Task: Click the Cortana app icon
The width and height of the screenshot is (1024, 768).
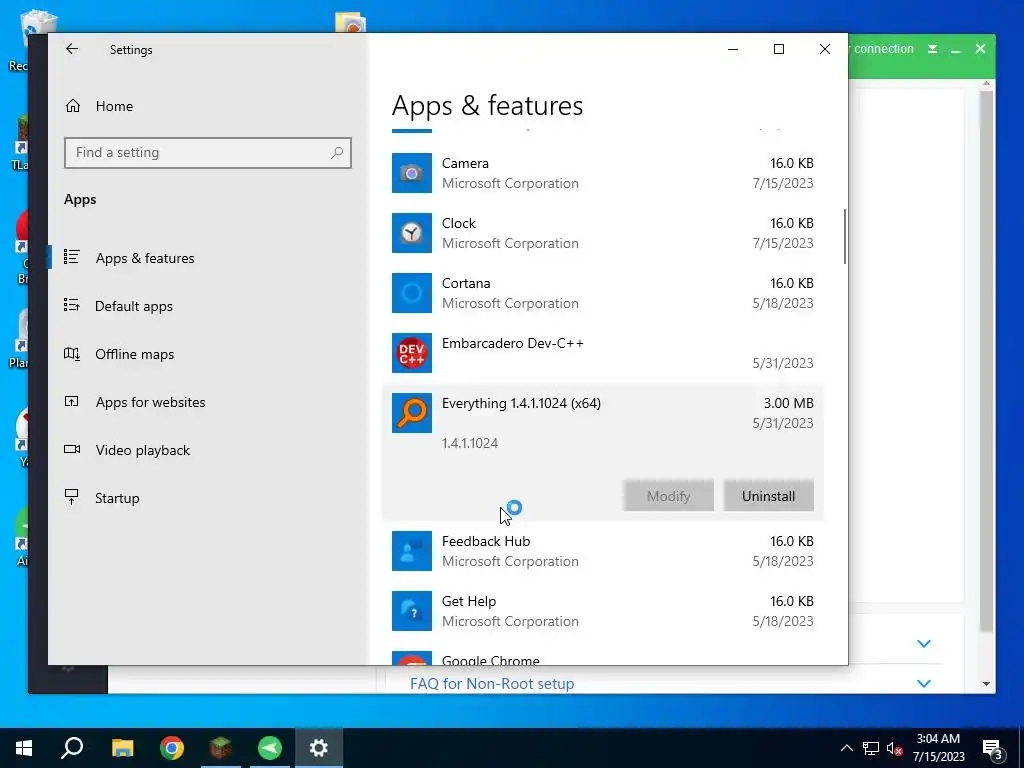Action: point(411,293)
